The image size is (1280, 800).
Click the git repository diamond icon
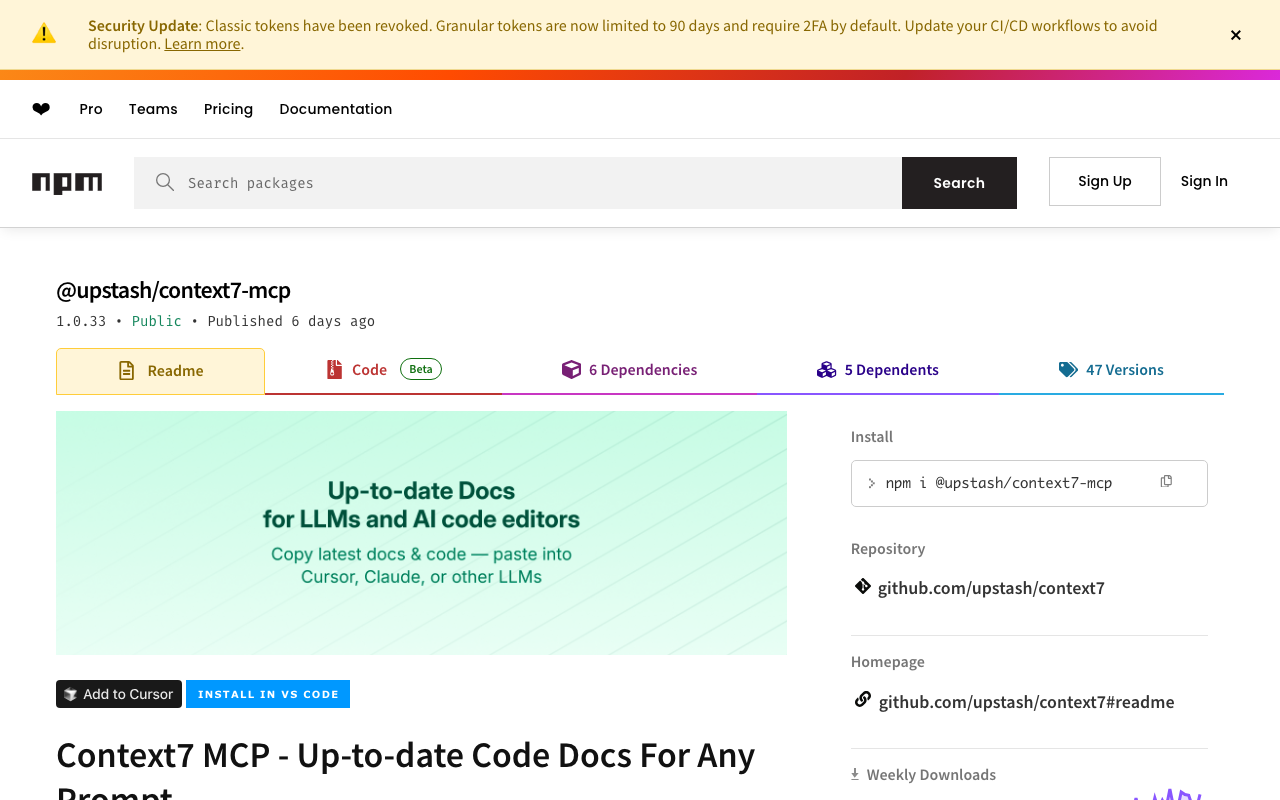point(862,586)
